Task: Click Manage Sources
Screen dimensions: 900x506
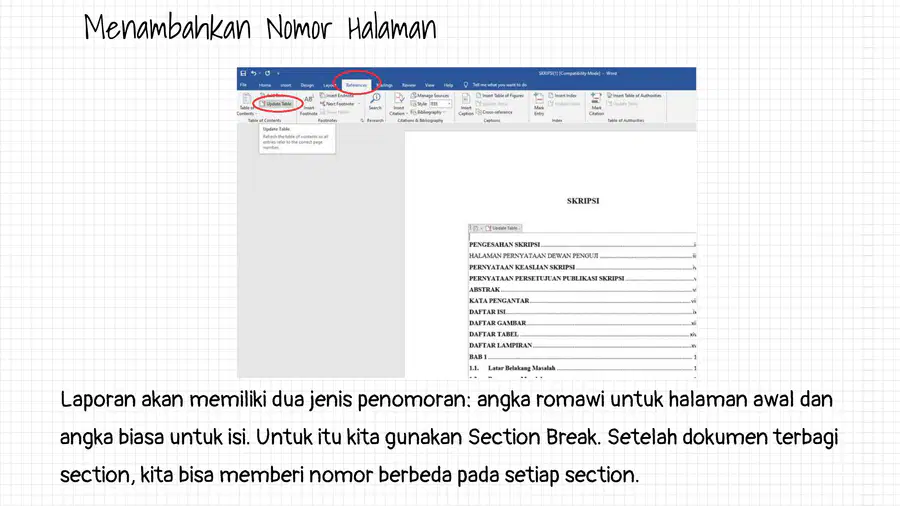Action: click(x=430, y=95)
